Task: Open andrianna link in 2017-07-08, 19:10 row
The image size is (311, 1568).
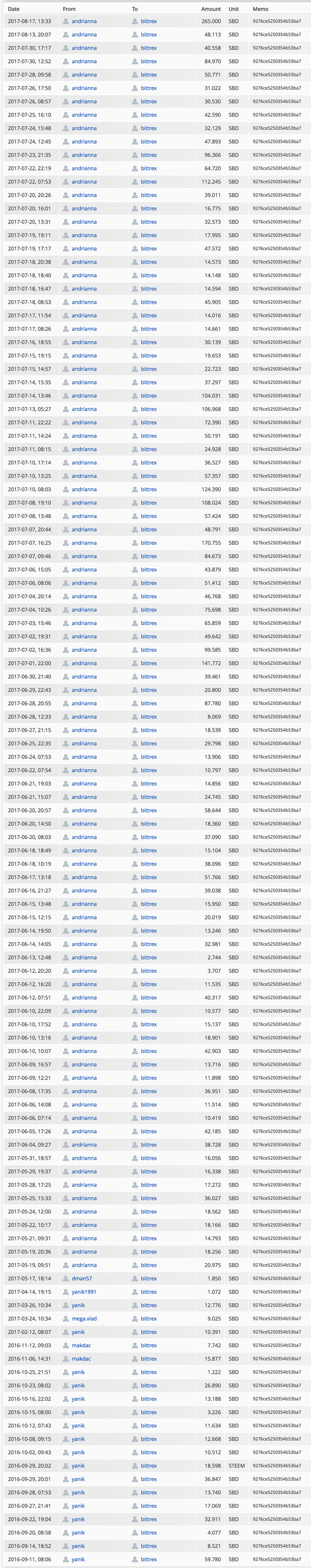Action: click(x=84, y=503)
